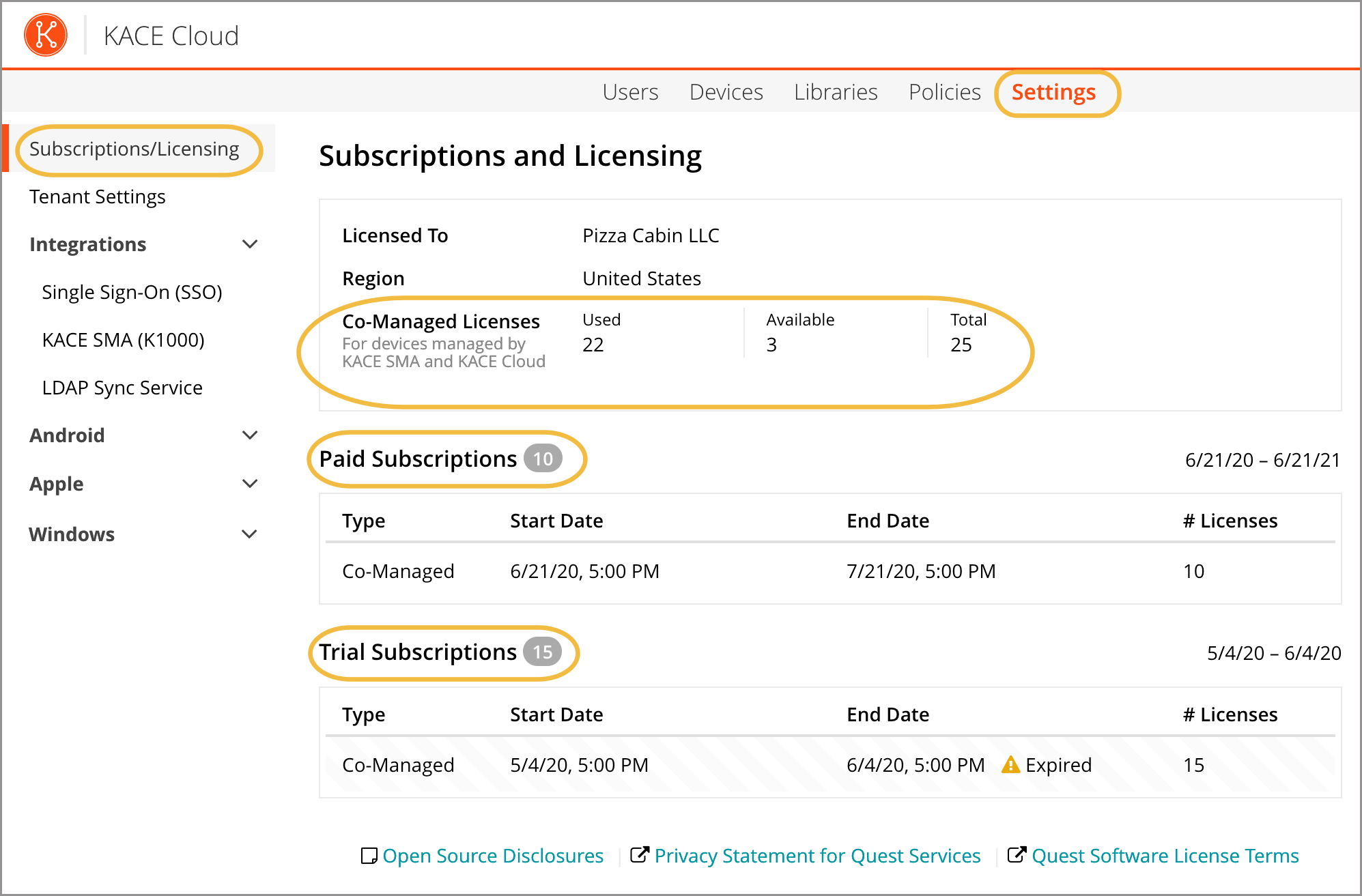Click Paid Subscriptions count badge 10
This screenshot has height=896, width=1362.
pyautogui.click(x=543, y=459)
